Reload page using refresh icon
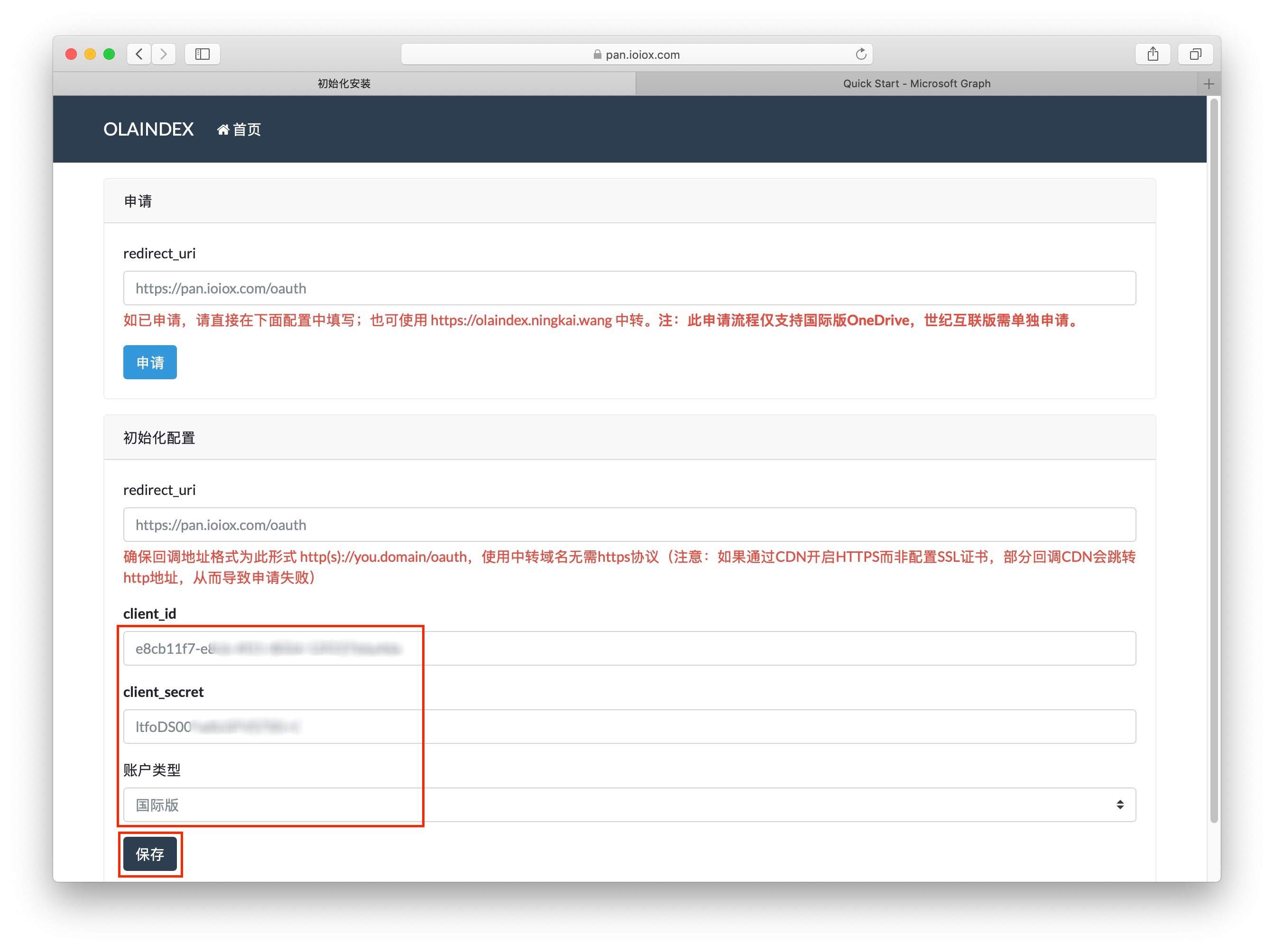This screenshot has width=1274, height=952. pyautogui.click(x=860, y=54)
